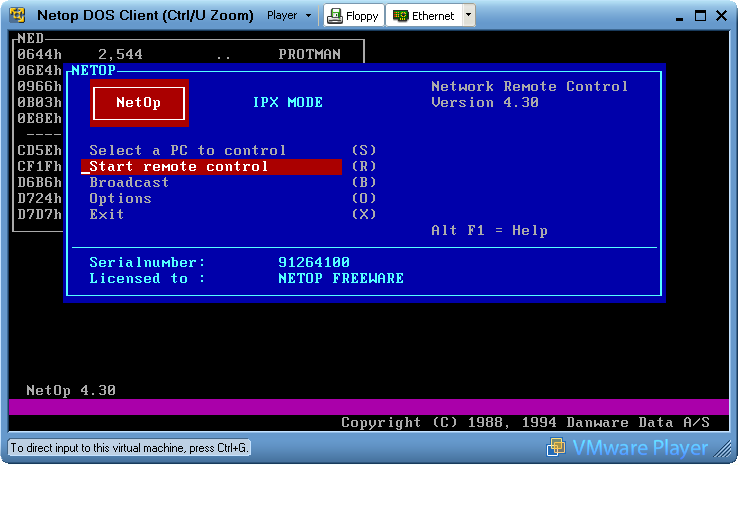Expand the arrow next to Ethernet
The image size is (738, 512).
point(468,15)
